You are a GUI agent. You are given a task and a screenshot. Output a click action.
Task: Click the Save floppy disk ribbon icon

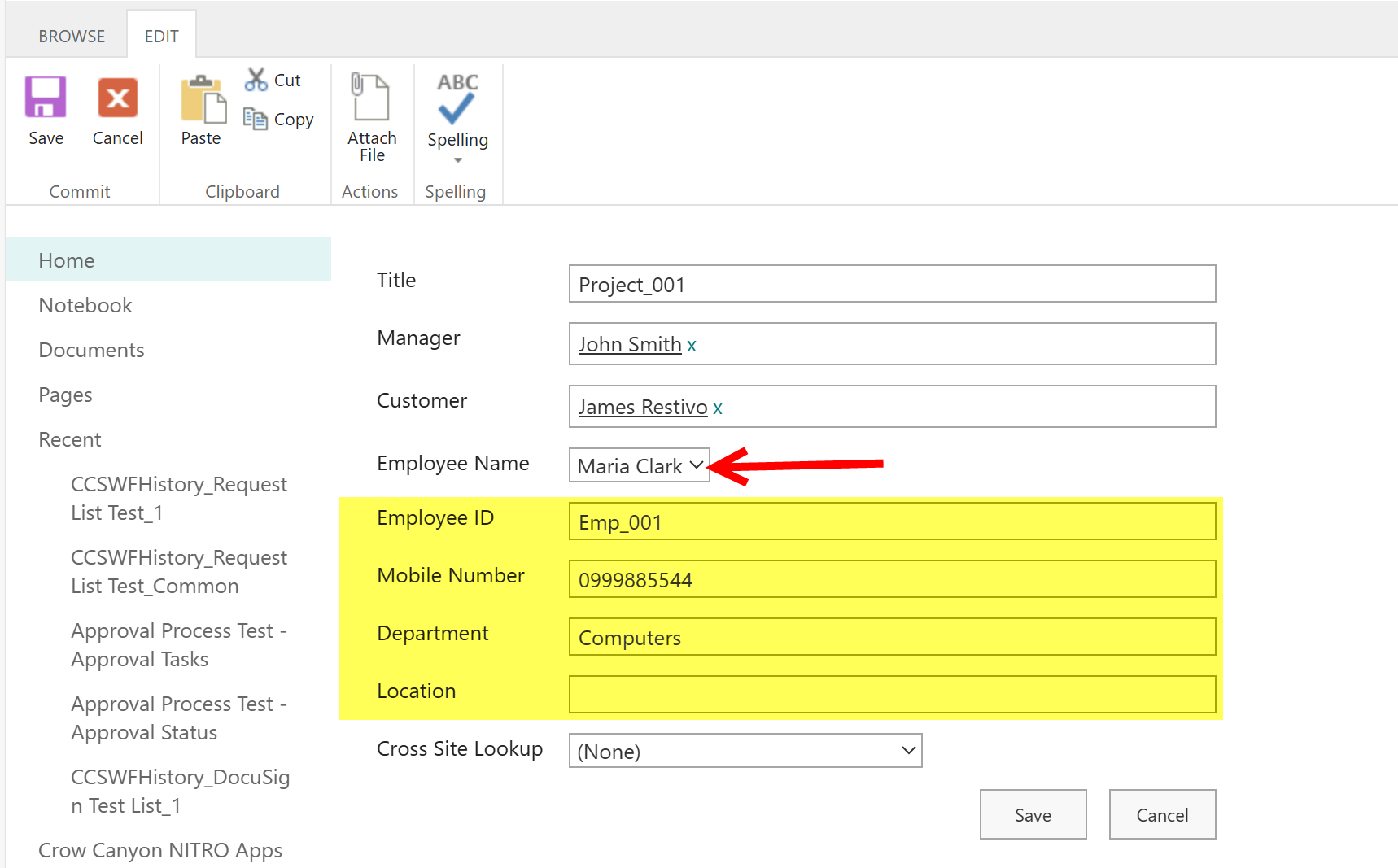point(46,98)
